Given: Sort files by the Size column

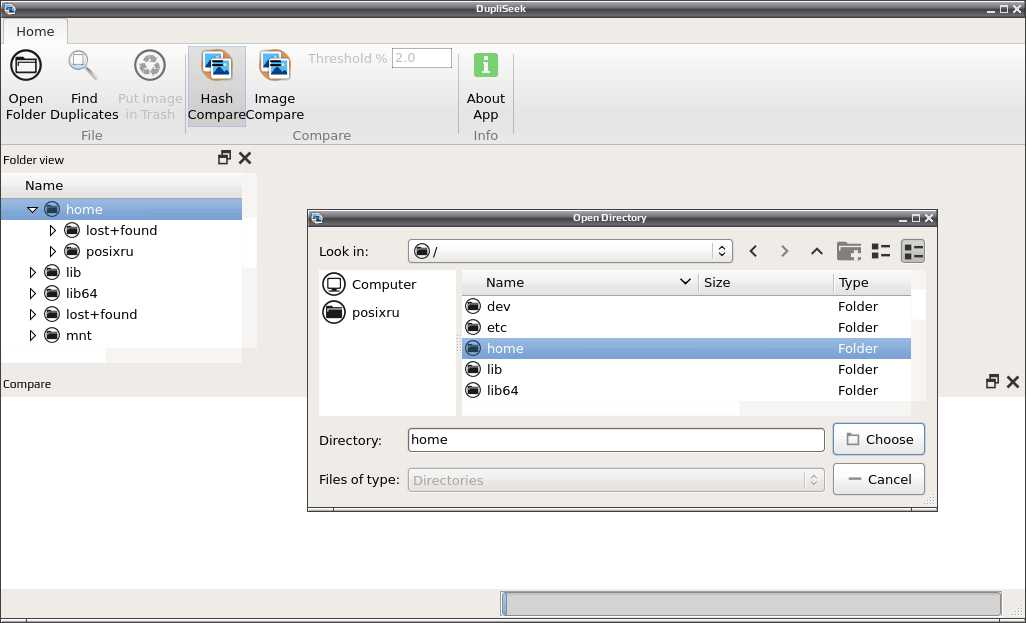Looking at the screenshot, I should point(765,283).
